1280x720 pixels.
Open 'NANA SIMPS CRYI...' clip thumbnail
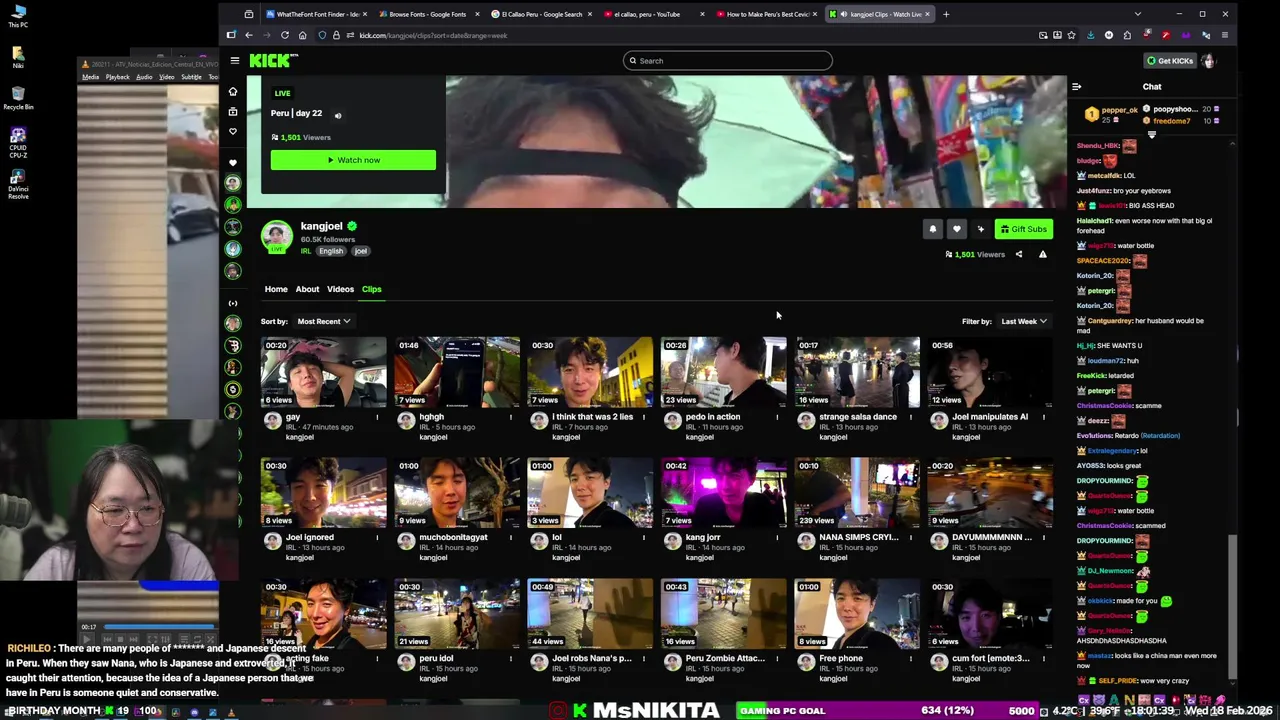click(x=857, y=493)
